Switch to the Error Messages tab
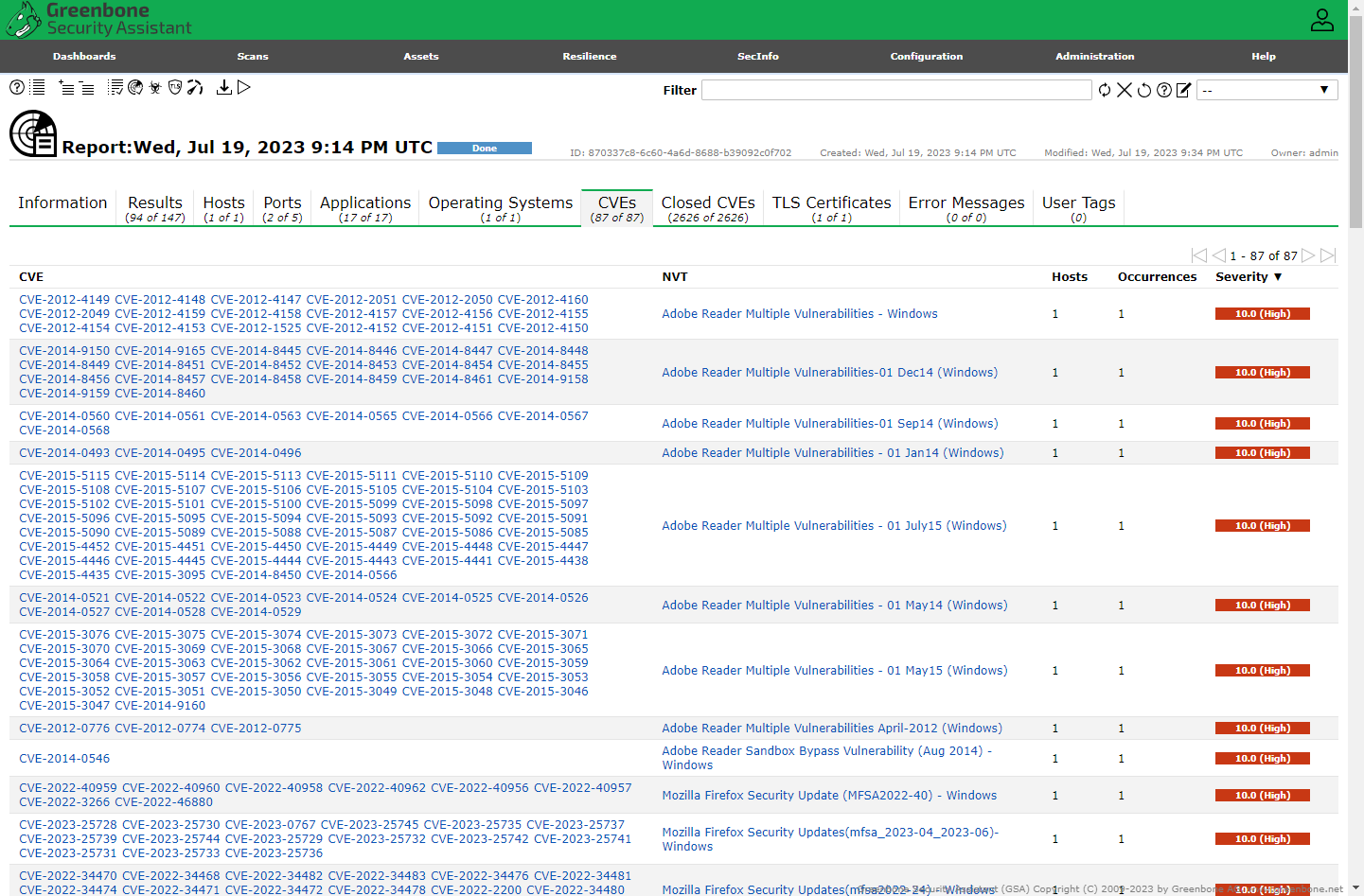 [966, 209]
